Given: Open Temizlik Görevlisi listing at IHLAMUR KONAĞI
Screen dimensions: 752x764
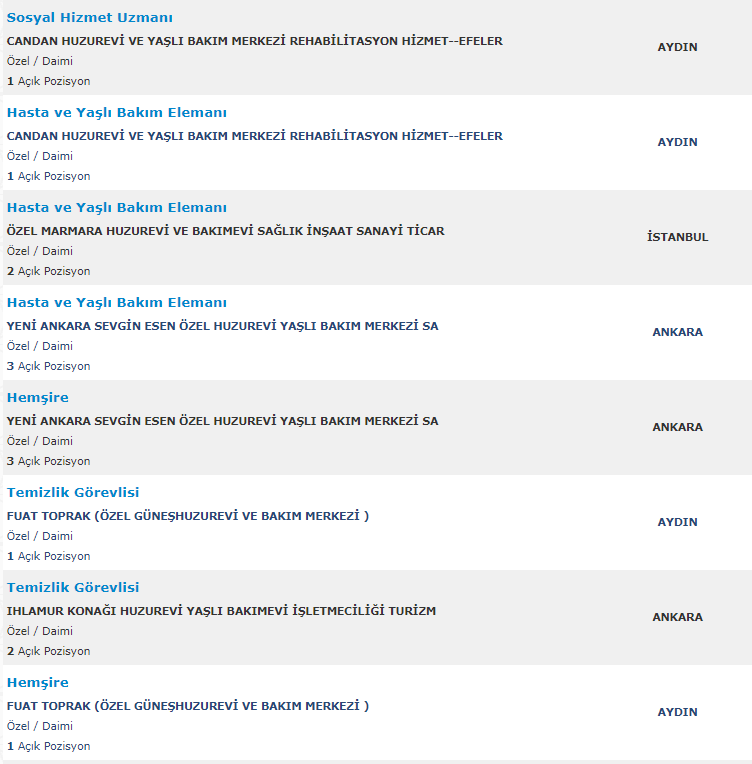Looking at the screenshot, I should click(x=72, y=588).
